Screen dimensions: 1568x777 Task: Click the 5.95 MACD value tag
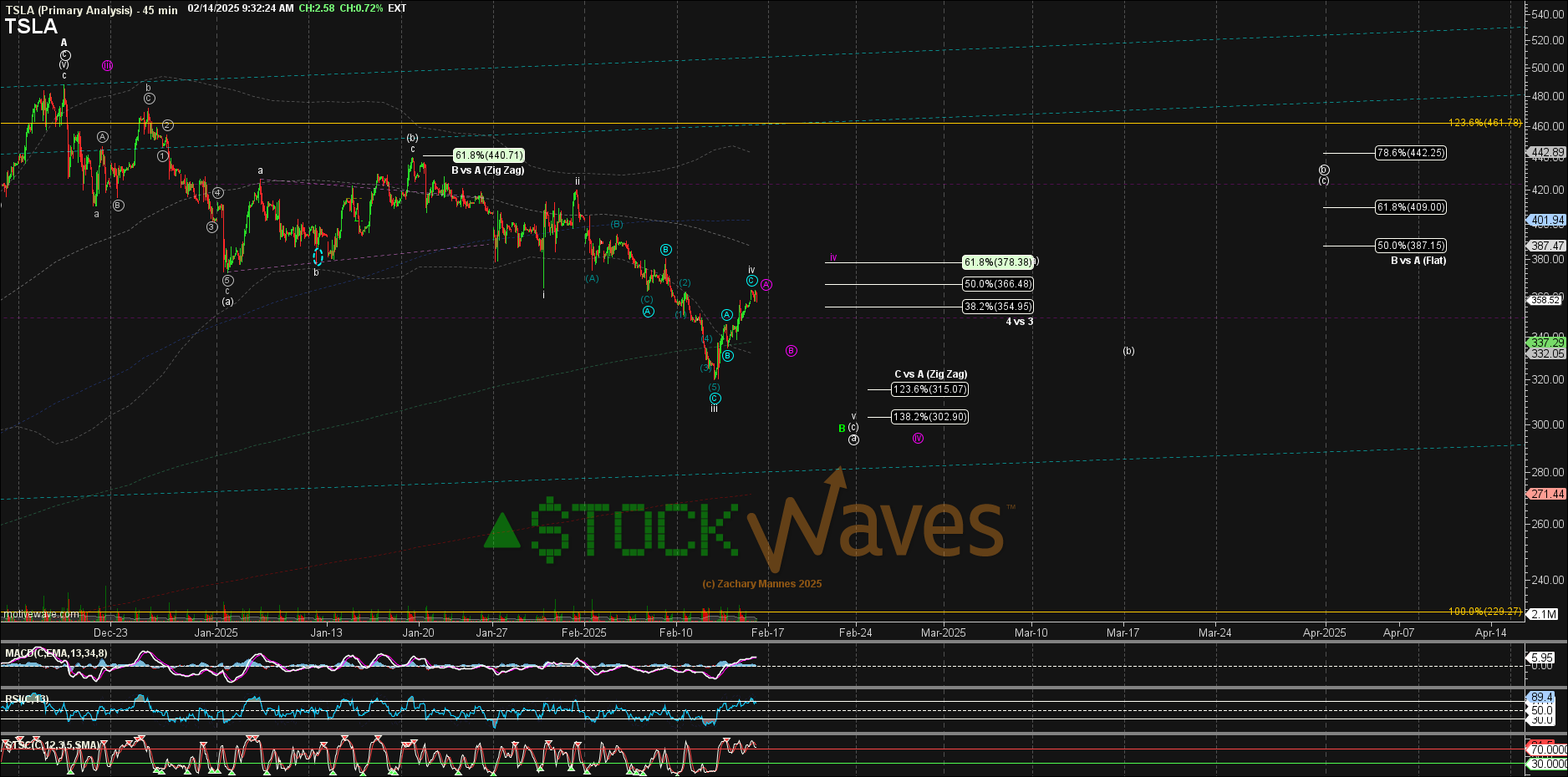coord(1542,658)
